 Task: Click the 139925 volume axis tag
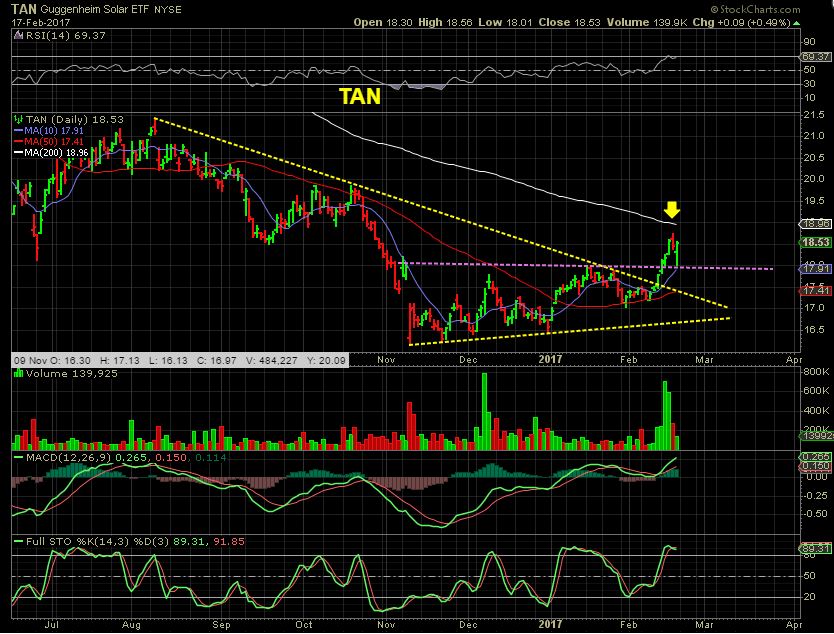pos(818,436)
